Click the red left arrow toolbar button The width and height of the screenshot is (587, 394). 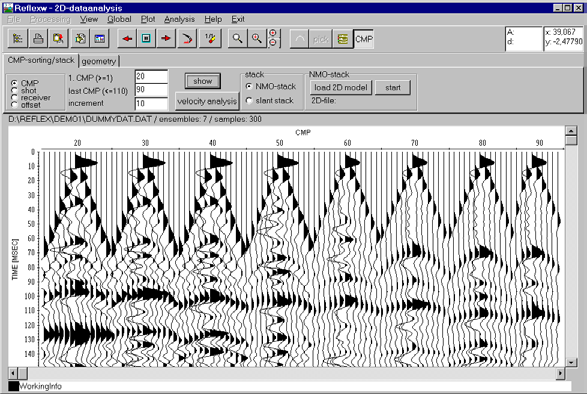click(127, 39)
